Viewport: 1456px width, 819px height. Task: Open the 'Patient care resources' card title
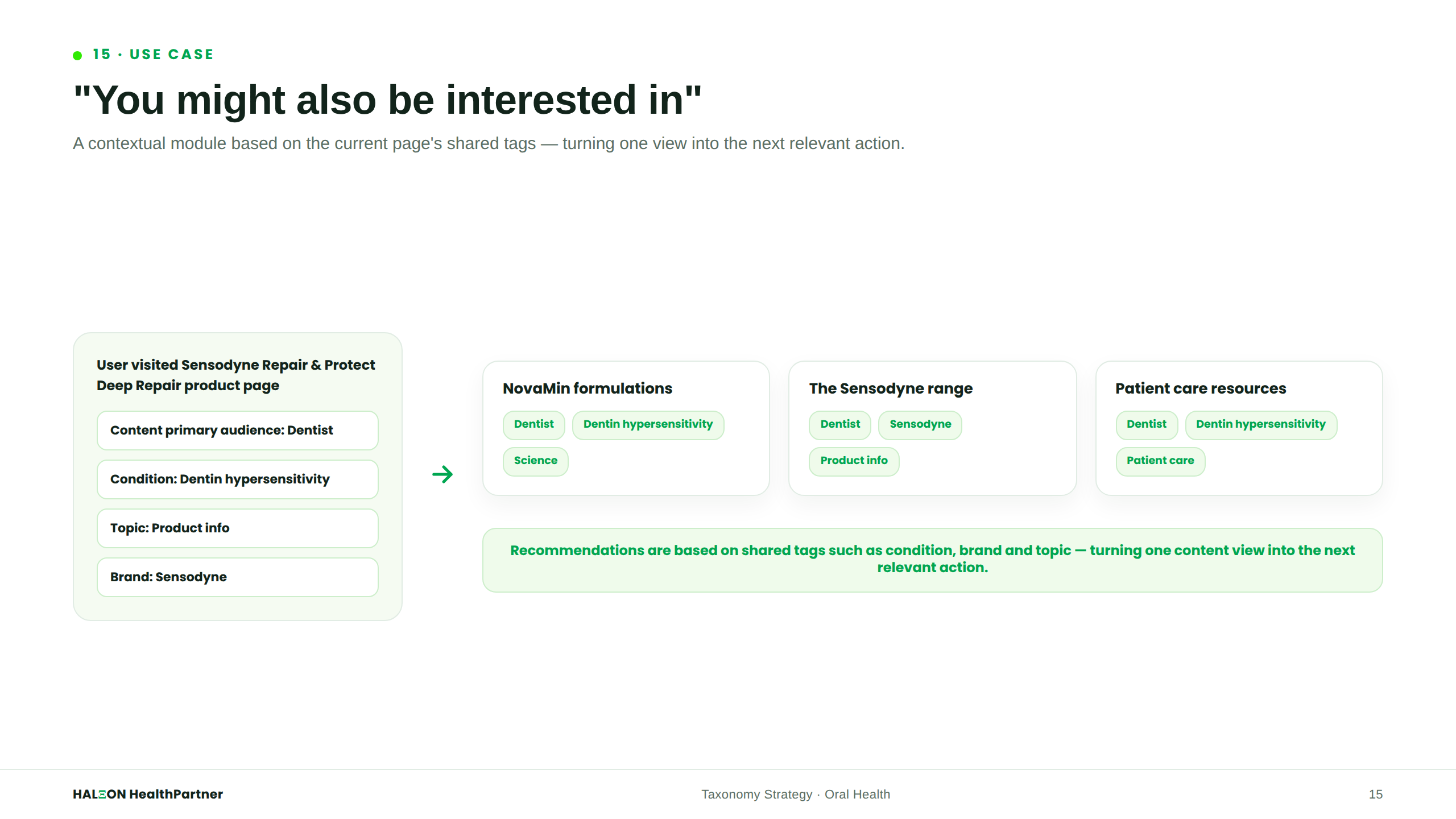click(1201, 388)
